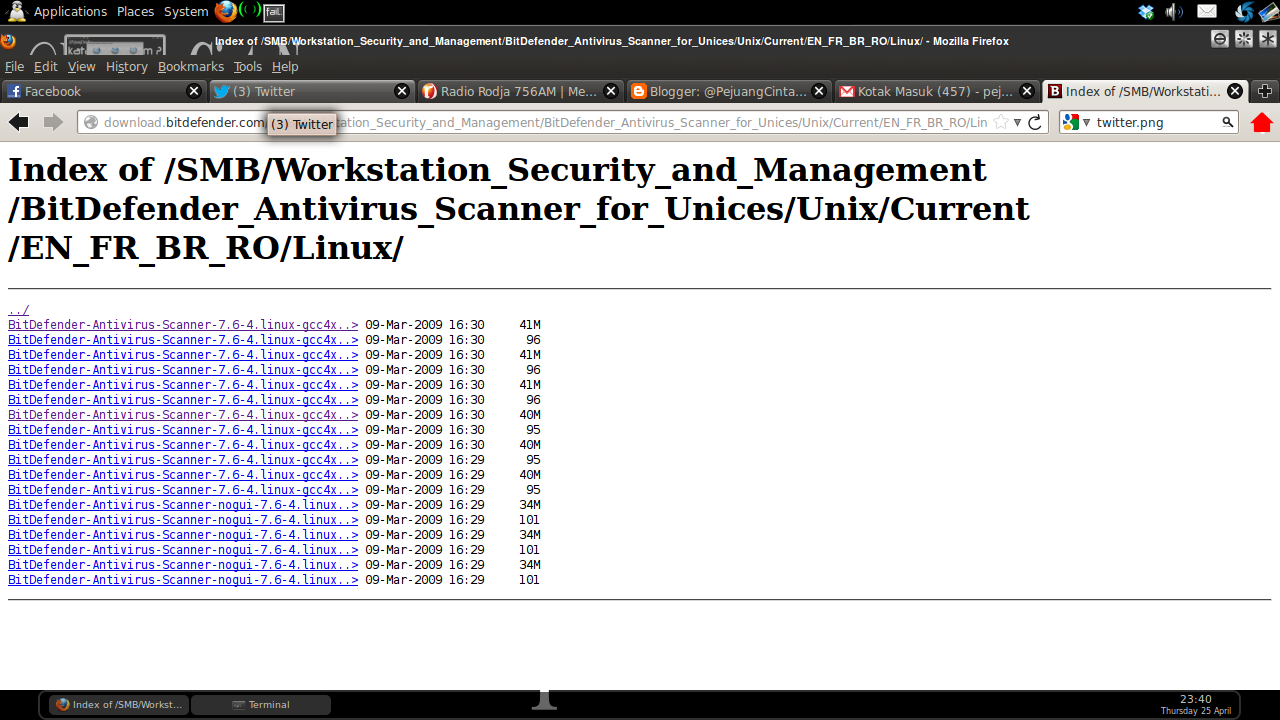Viewport: 1280px width, 720px height.
Task: Close the Kotak Masuk (457) tab
Action: pos(1026,91)
